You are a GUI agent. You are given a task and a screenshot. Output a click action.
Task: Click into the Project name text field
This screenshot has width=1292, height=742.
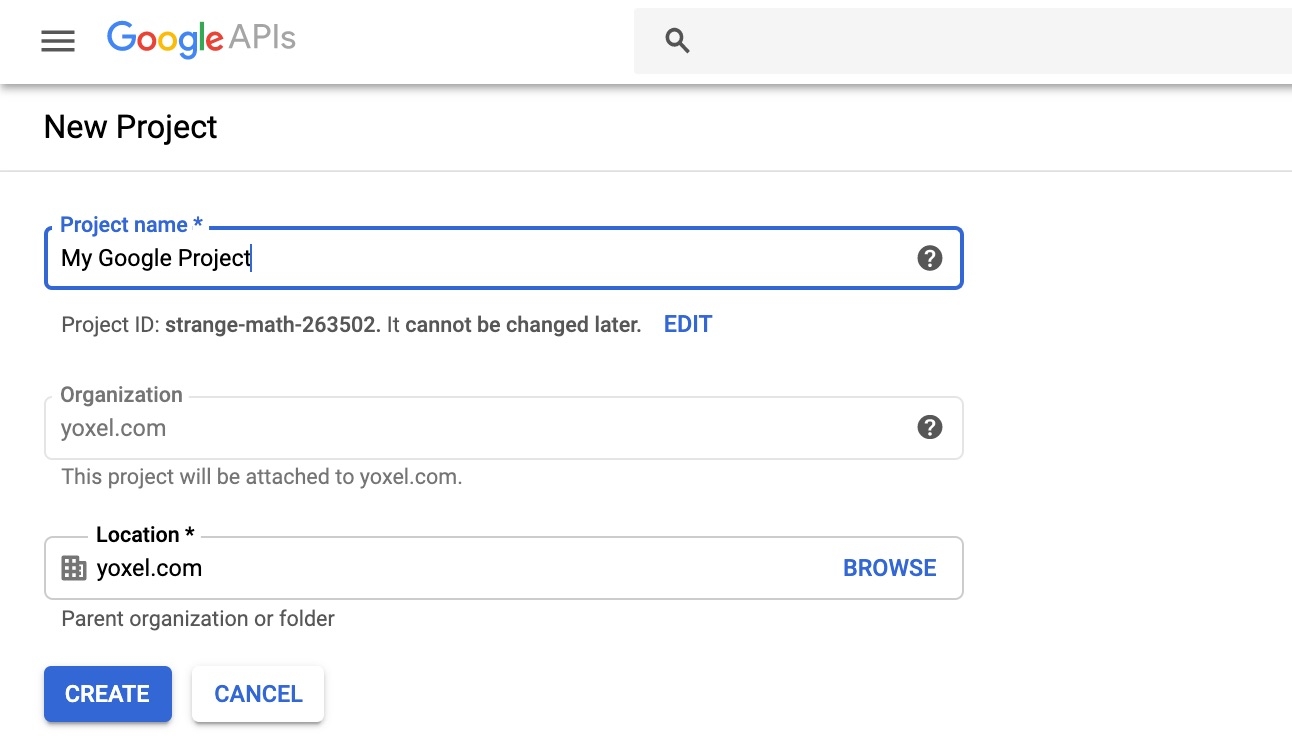pos(480,259)
